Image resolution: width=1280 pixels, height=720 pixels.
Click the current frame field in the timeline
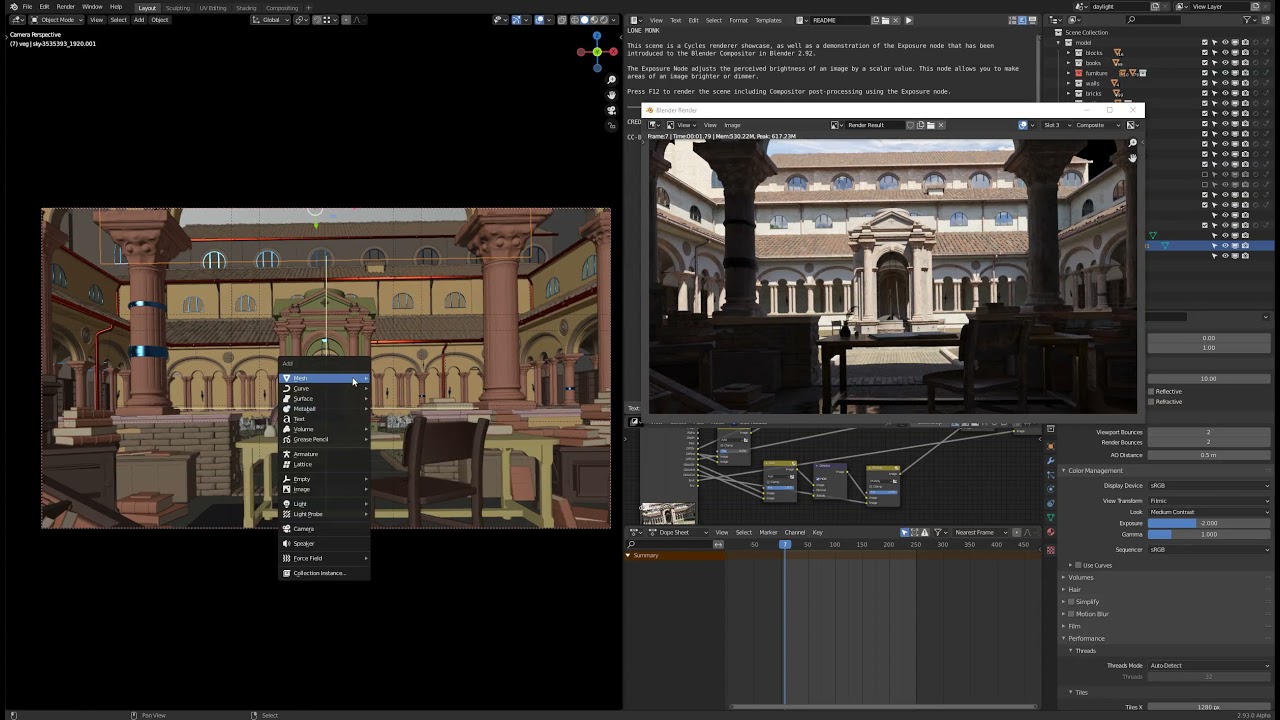[x=785, y=544]
